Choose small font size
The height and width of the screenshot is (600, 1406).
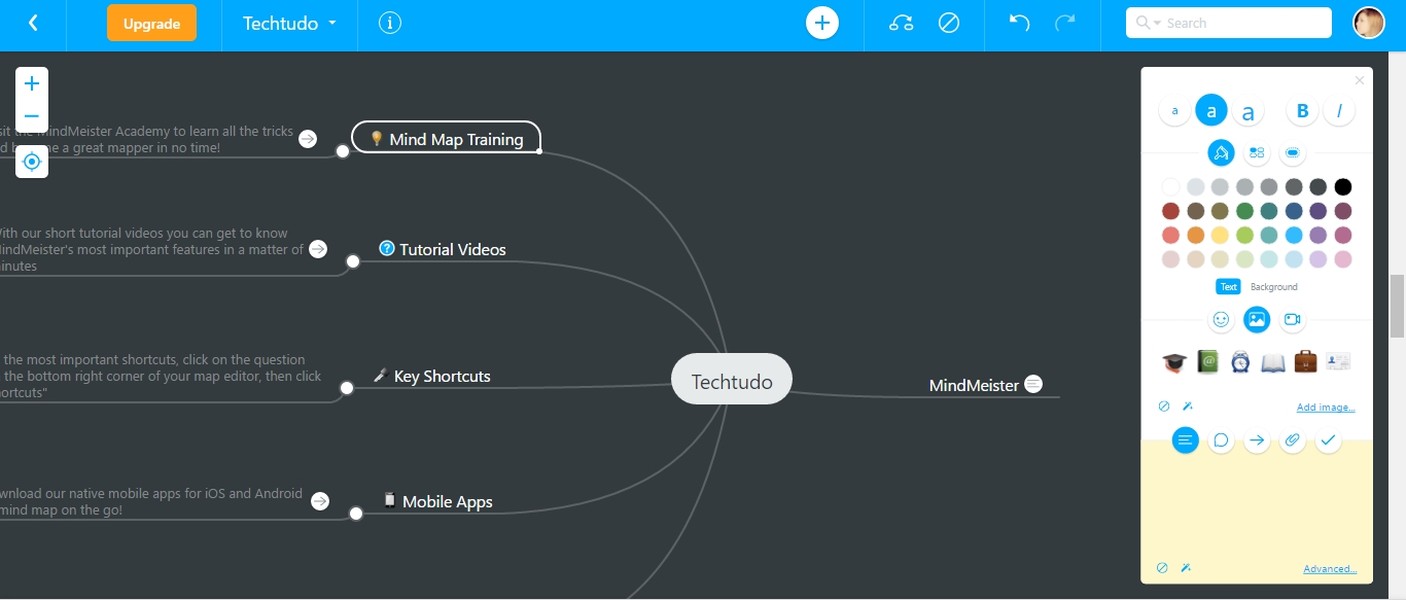coord(1175,111)
